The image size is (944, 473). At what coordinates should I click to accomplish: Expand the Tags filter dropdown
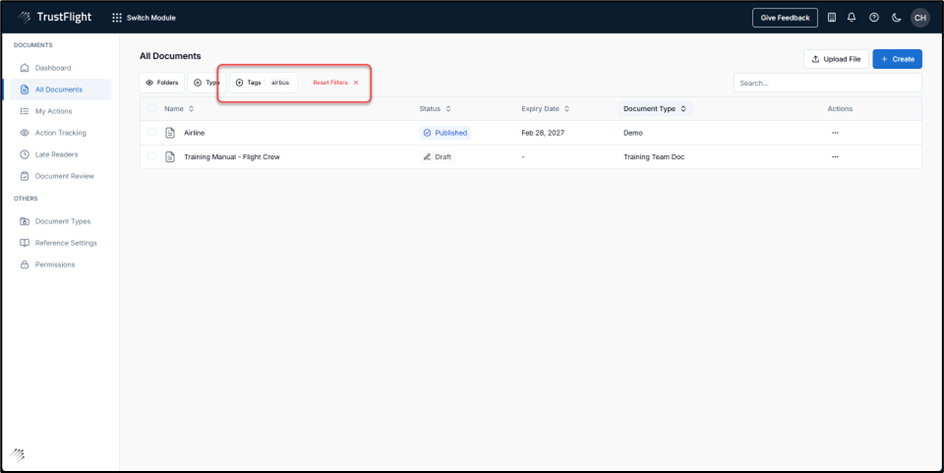pos(262,83)
